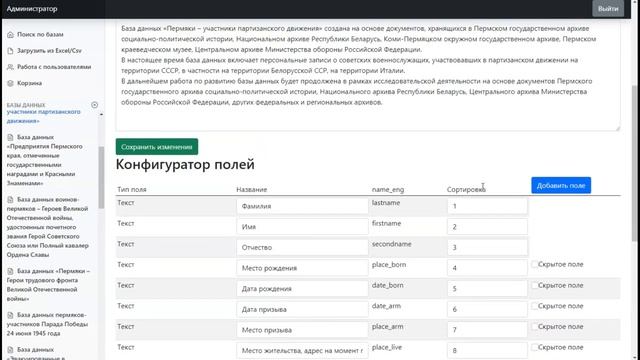Click the Администратор title text

click(x=32, y=9)
